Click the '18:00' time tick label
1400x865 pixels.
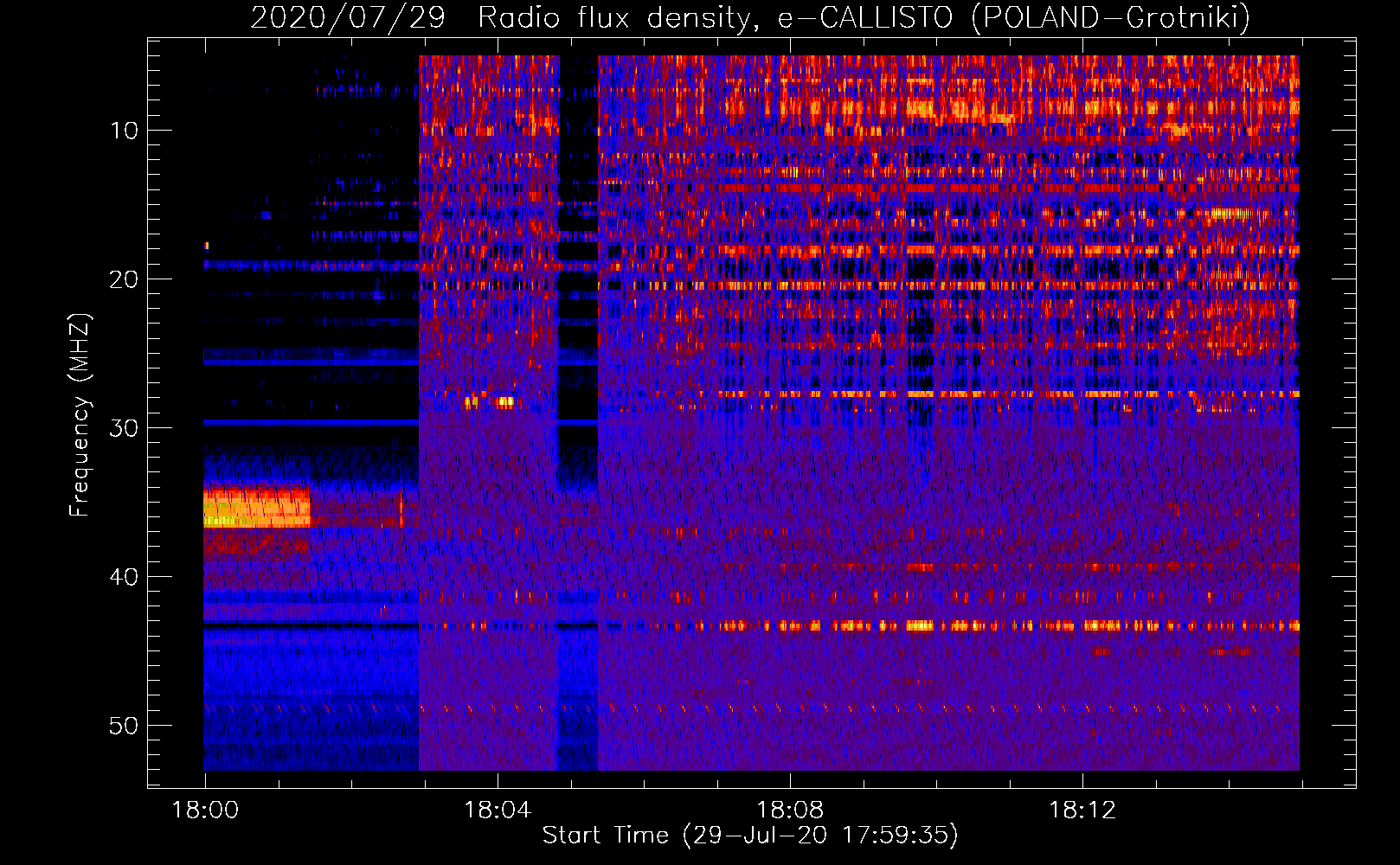(205, 811)
